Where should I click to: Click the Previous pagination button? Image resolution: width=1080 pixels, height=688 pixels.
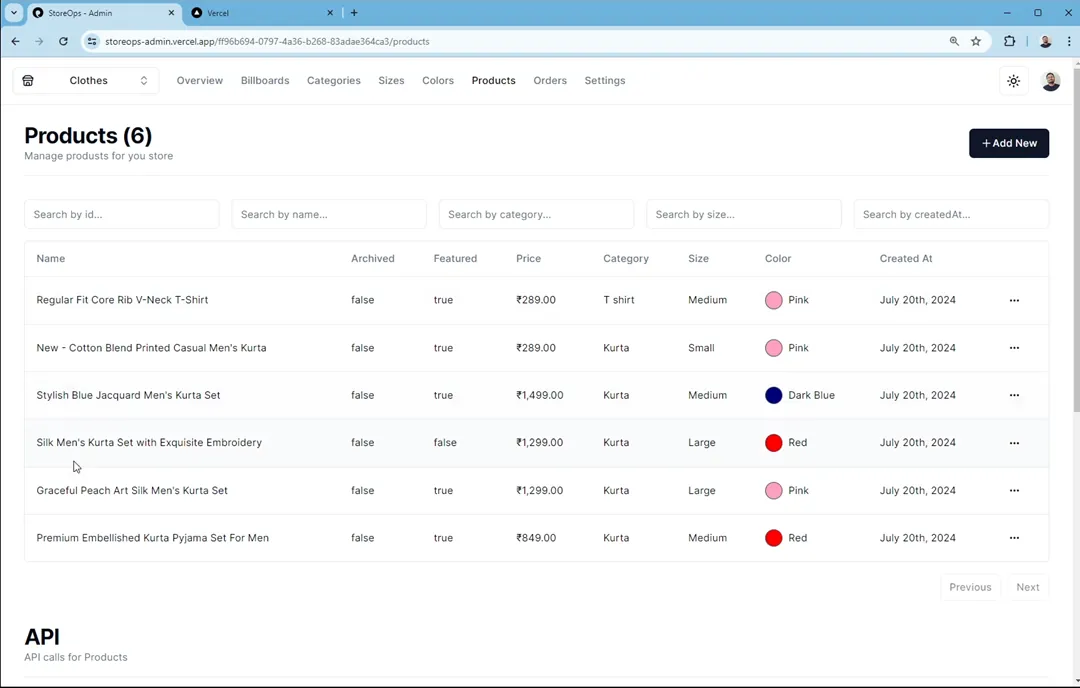[970, 587]
